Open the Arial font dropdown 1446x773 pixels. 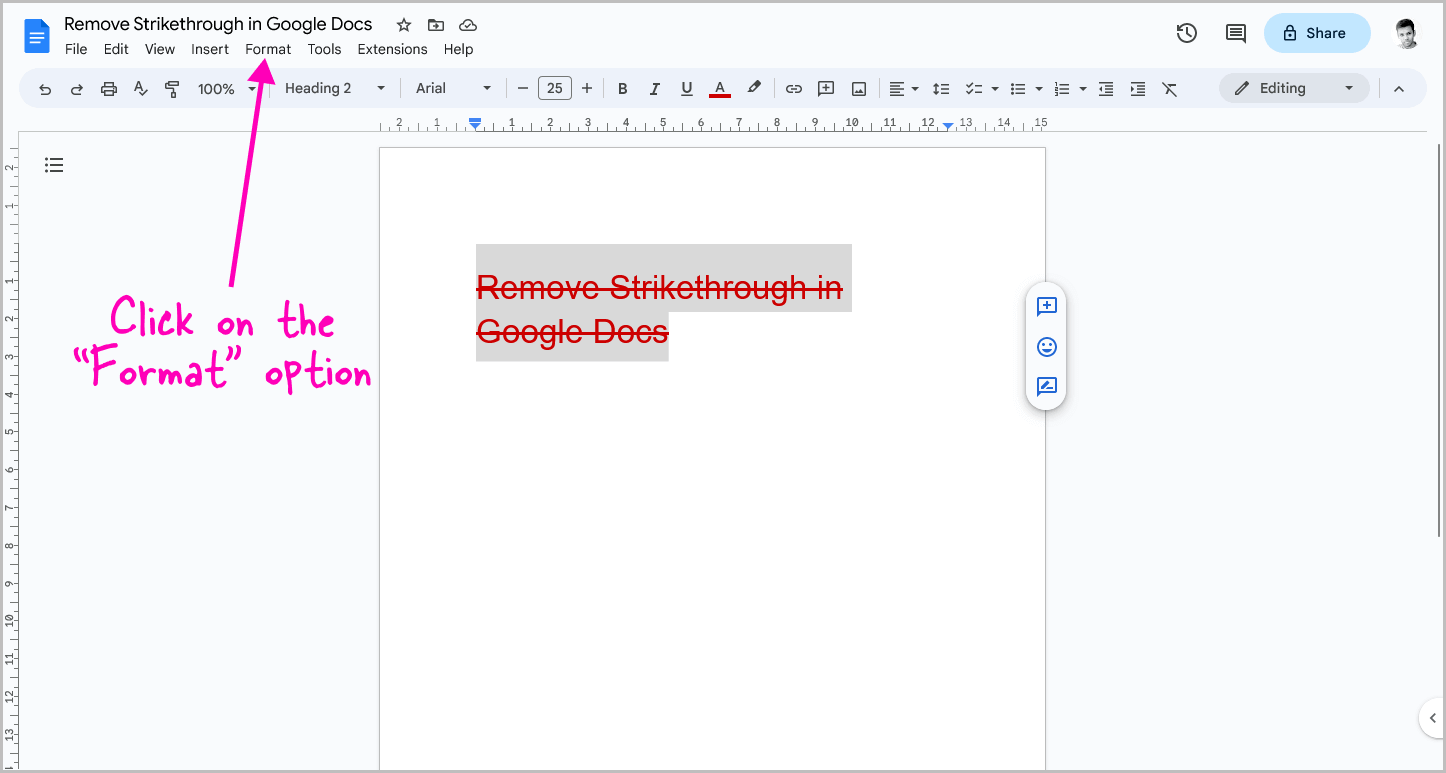pyautogui.click(x=452, y=88)
